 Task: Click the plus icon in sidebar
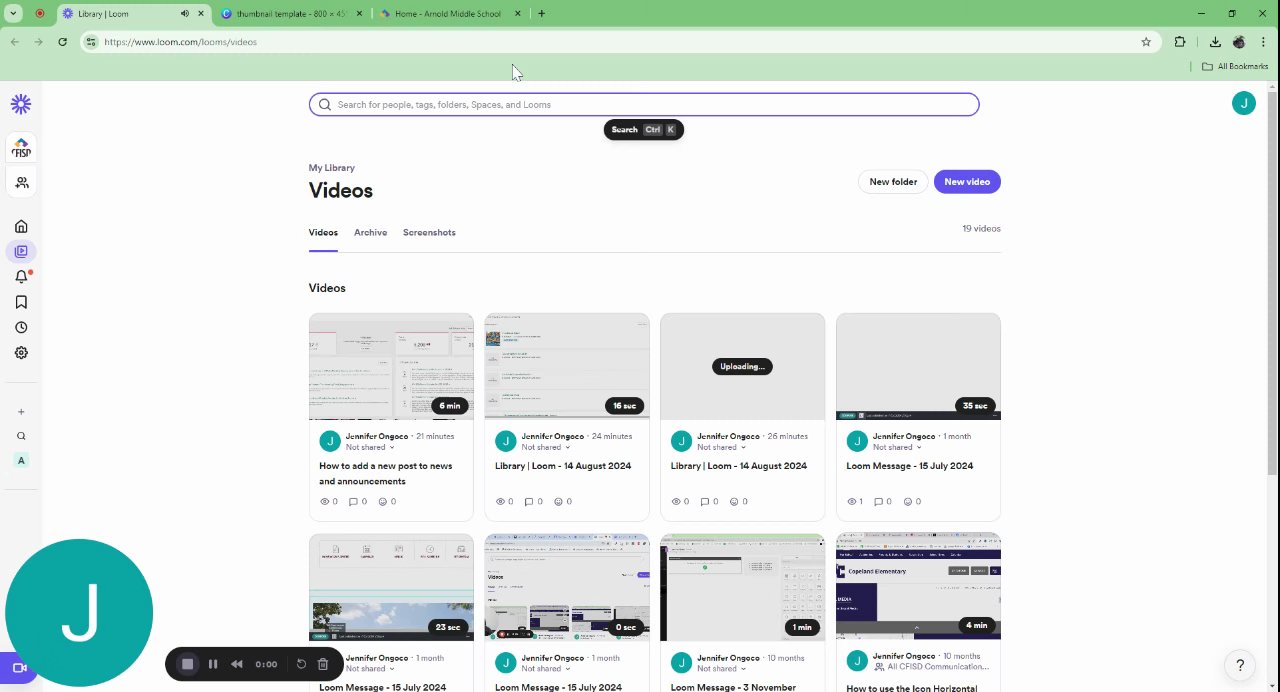tap(21, 412)
